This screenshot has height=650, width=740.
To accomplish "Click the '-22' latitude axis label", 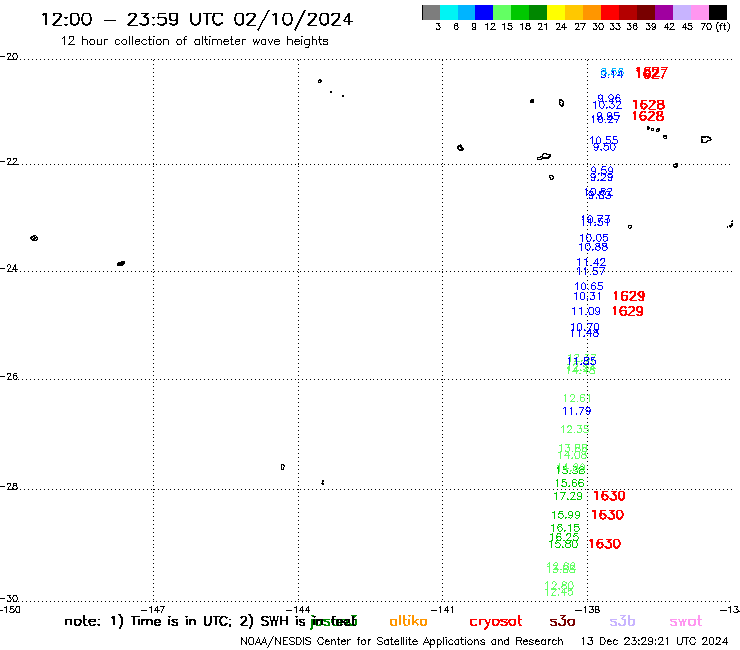I will [x=9, y=161].
